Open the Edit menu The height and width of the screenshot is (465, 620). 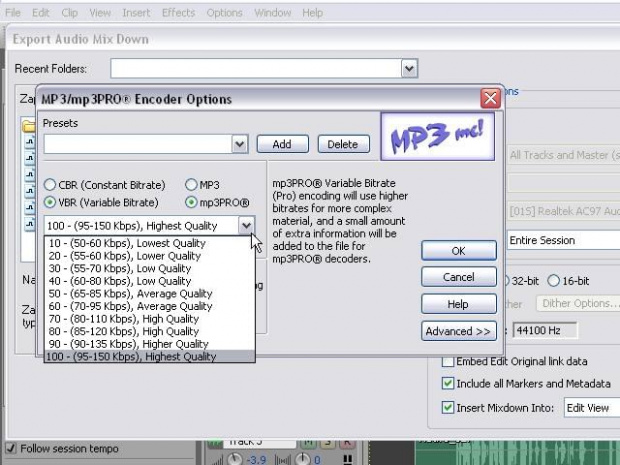(40, 13)
